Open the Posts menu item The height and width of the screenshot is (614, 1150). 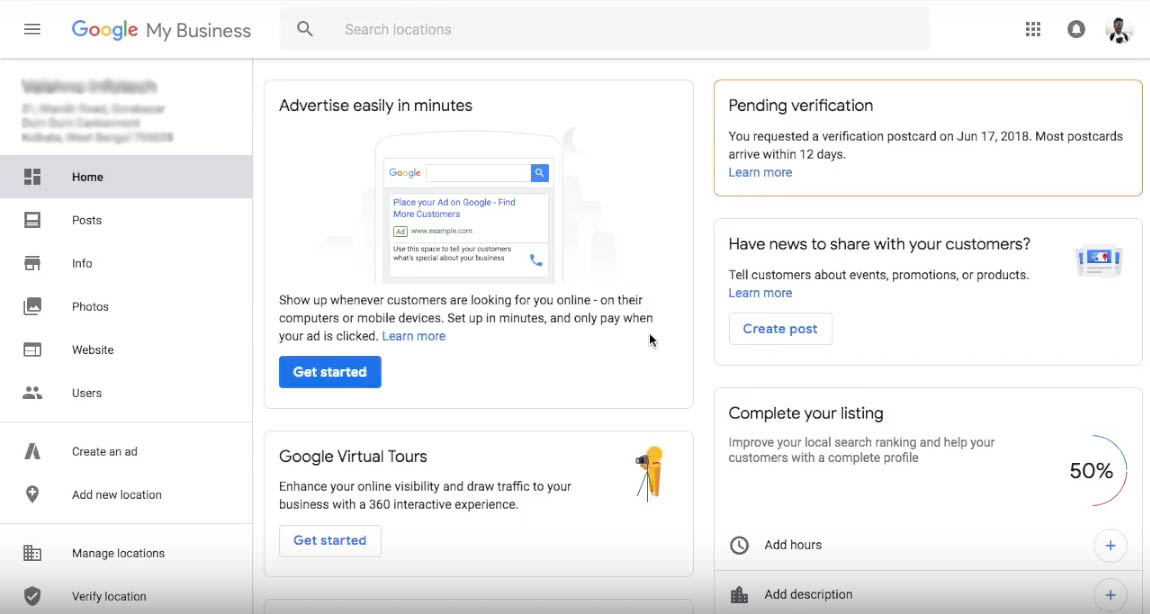(126, 220)
